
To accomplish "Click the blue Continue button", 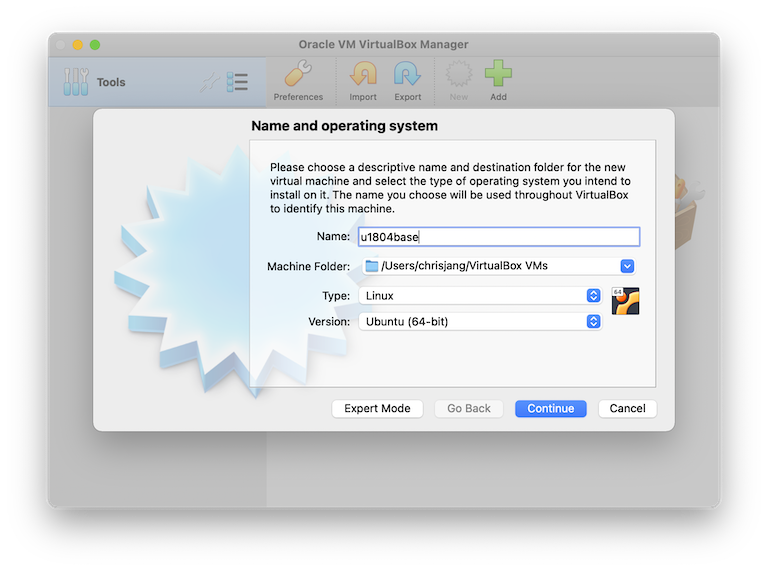I will pyautogui.click(x=551, y=408).
